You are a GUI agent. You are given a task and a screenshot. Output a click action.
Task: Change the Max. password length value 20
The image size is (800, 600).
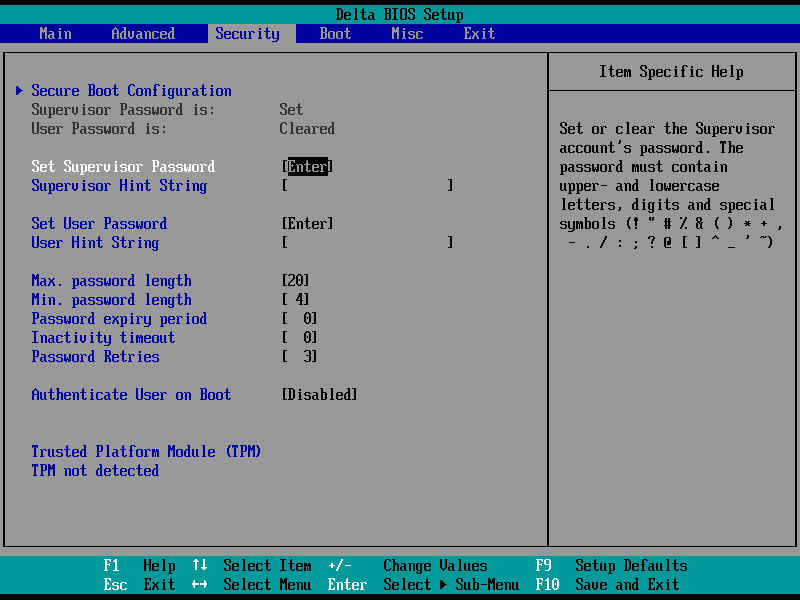[295, 281]
